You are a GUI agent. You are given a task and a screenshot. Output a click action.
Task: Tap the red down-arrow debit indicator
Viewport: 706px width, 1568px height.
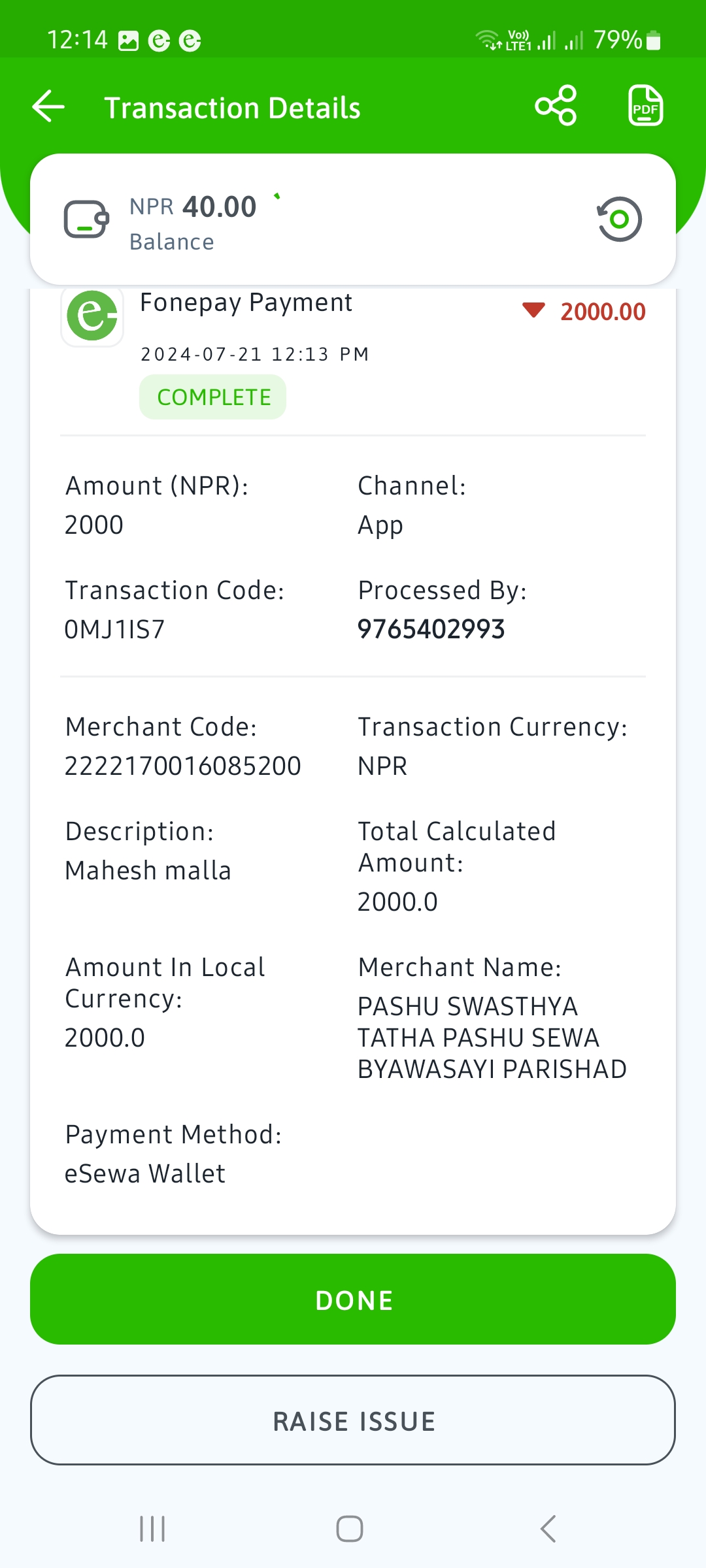click(533, 310)
